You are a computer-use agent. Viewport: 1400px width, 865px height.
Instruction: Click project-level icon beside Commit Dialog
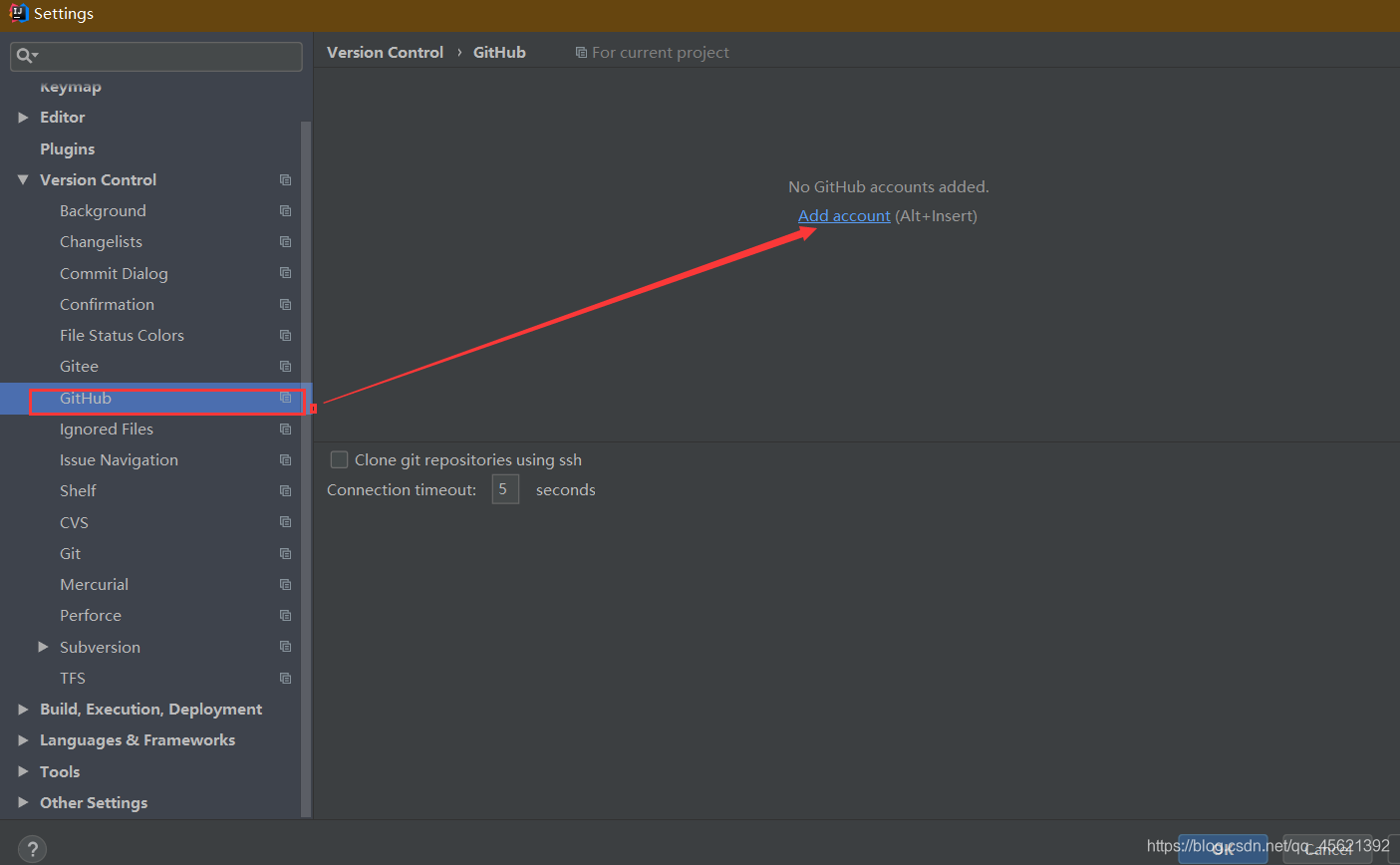pos(285,273)
